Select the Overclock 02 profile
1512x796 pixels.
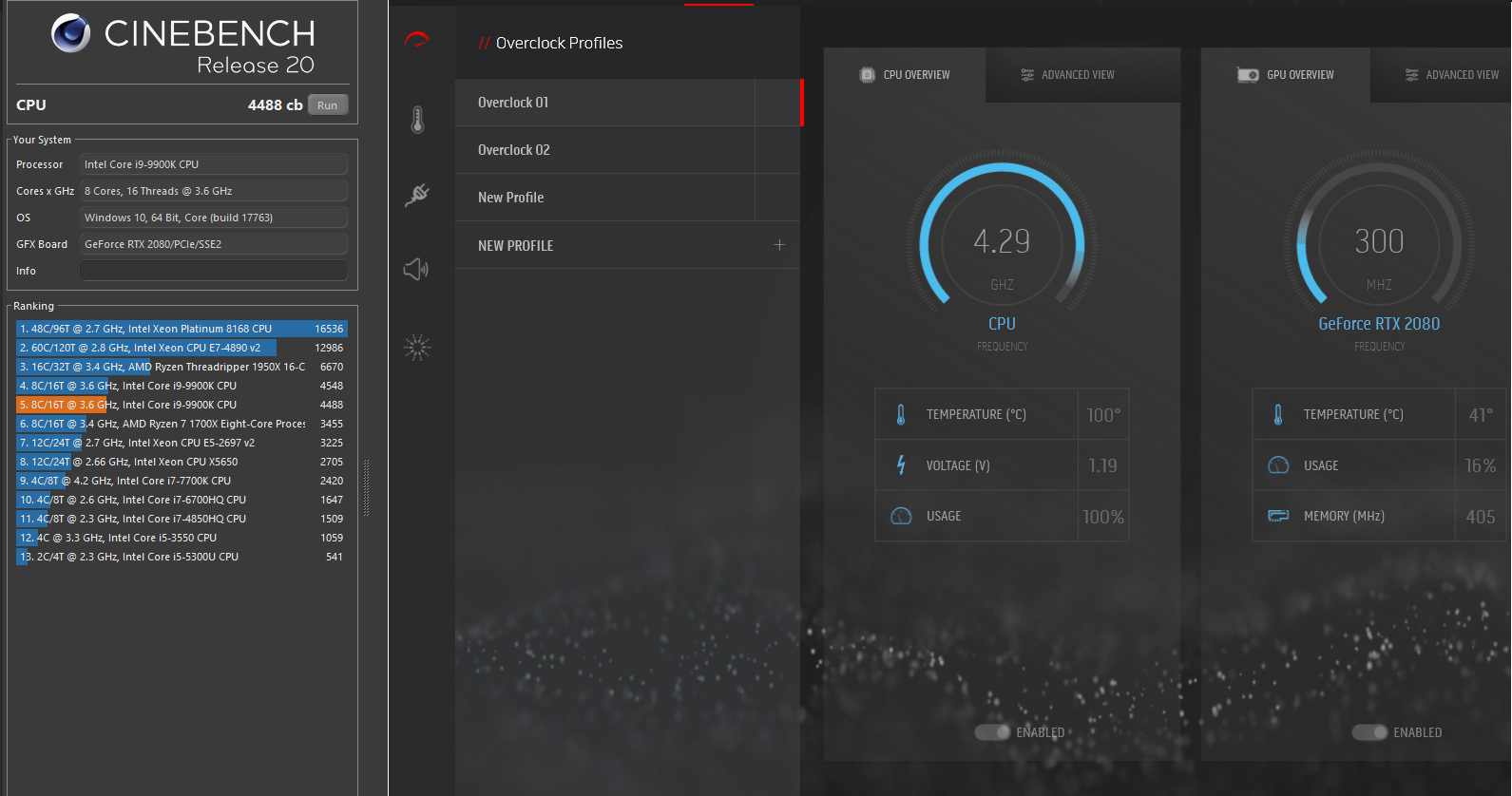627,150
